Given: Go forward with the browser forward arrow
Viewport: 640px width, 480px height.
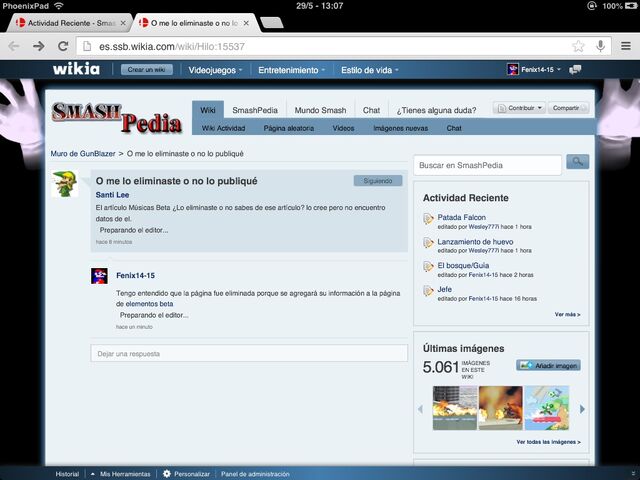Looking at the screenshot, I should pos(39,46).
